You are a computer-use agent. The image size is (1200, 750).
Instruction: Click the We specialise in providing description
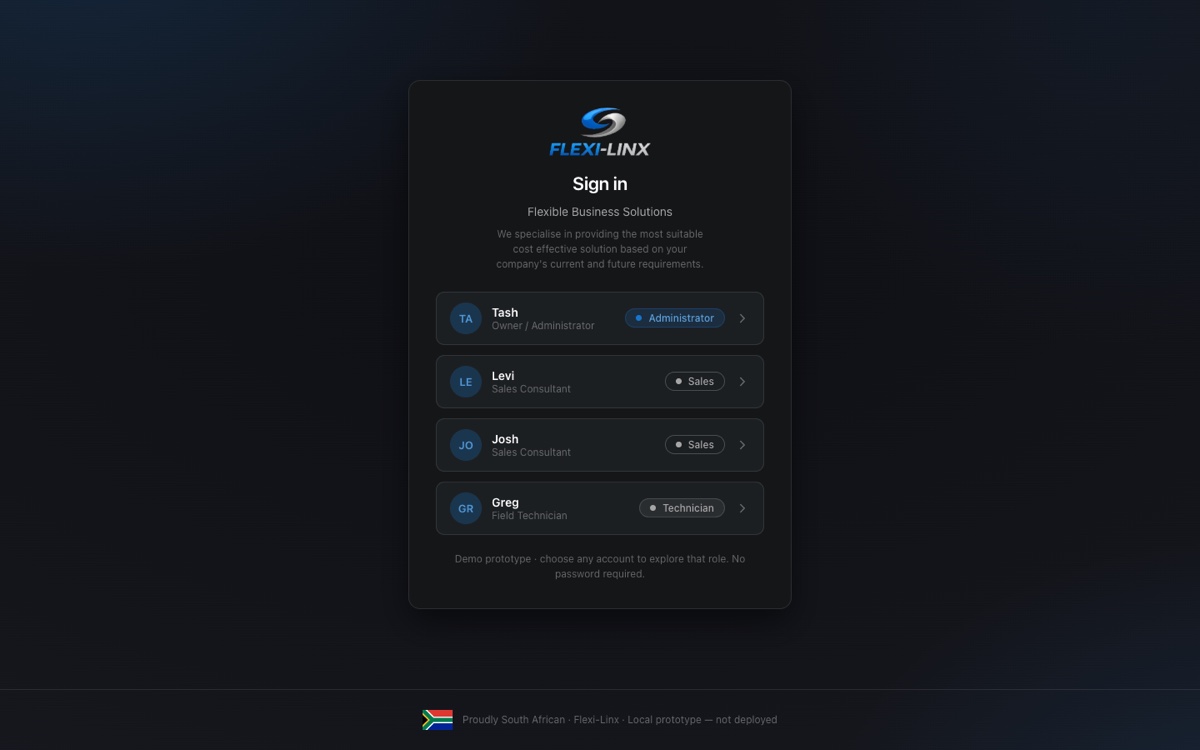click(x=600, y=249)
